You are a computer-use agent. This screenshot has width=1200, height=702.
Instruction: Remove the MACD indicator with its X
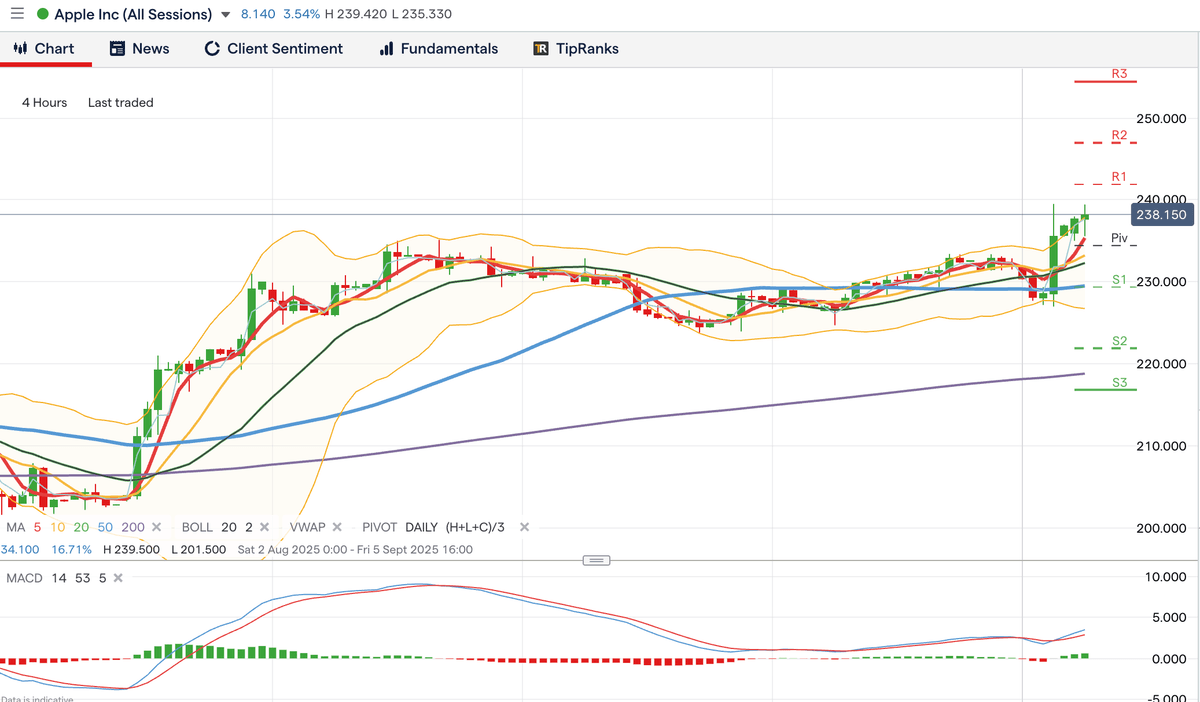pos(118,578)
